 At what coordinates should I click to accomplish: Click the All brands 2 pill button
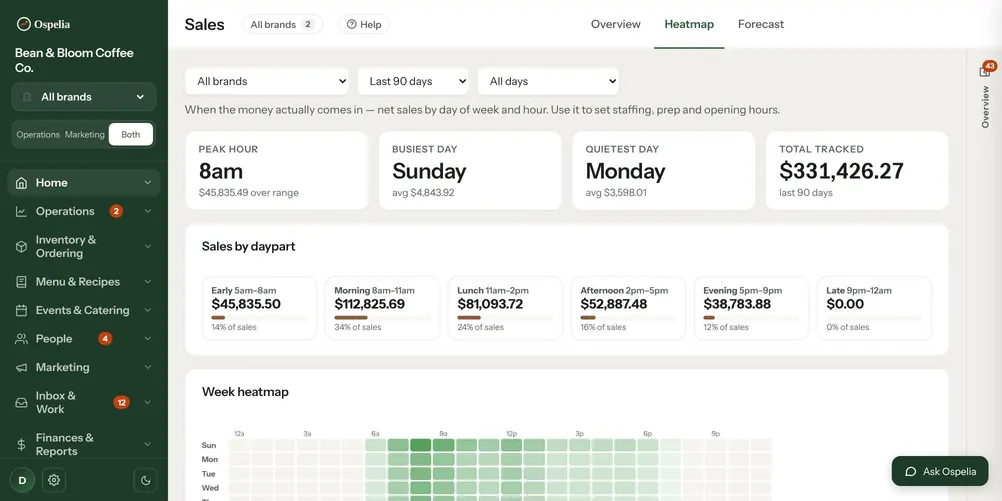coord(282,24)
